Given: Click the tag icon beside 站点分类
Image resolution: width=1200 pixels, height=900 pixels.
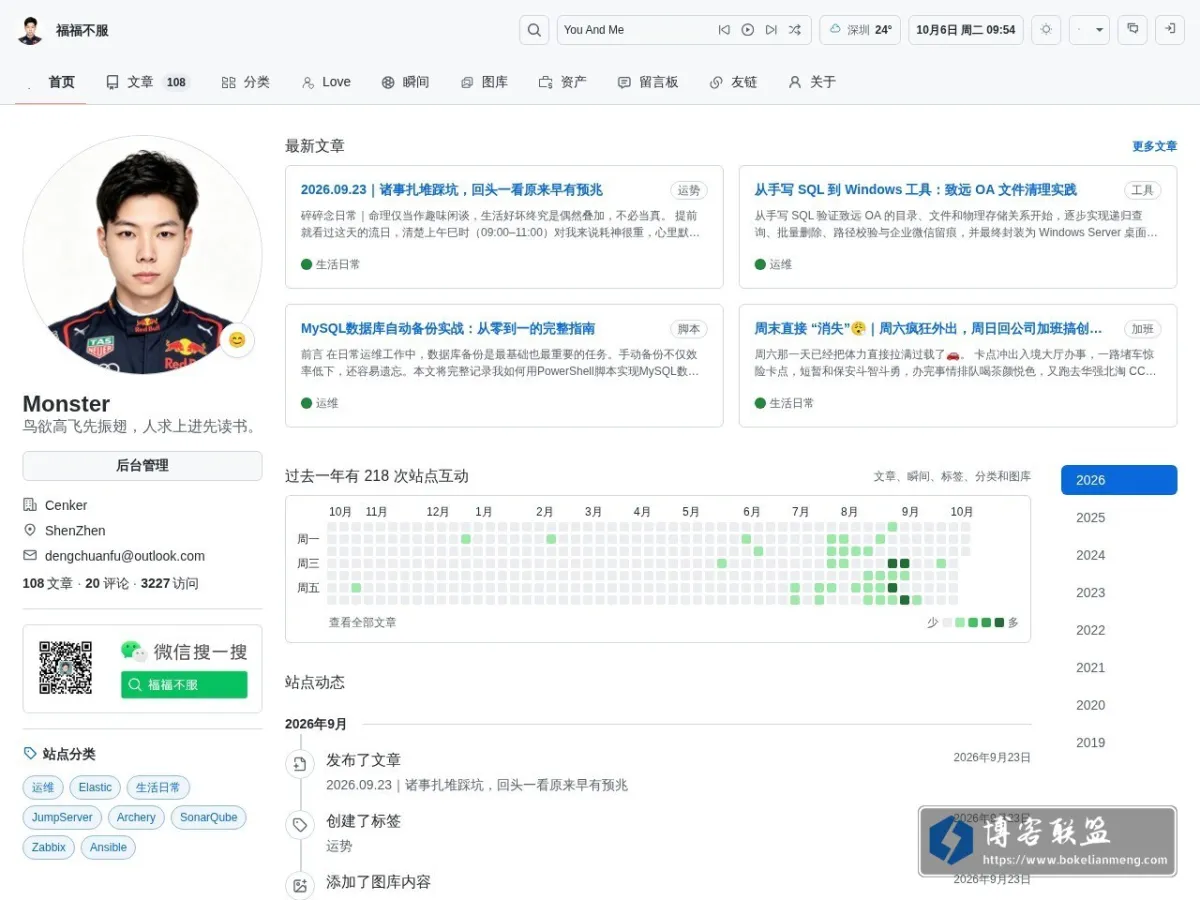Looking at the screenshot, I should (30, 754).
